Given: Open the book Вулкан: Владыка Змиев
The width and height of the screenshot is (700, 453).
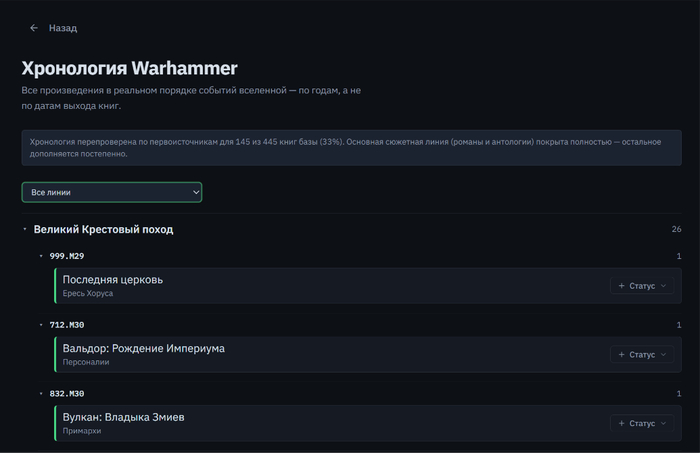Looking at the screenshot, I should pos(123,417).
